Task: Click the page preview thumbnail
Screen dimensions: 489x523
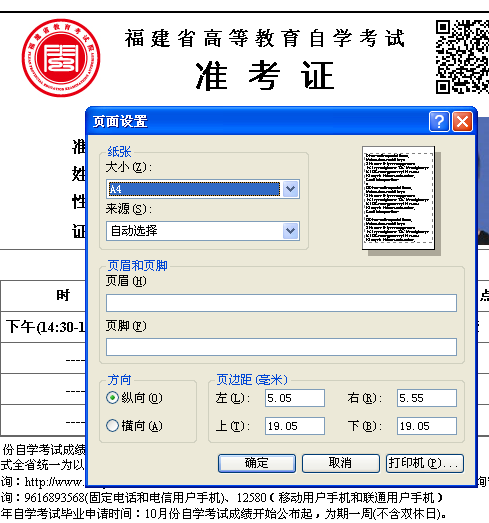Action: pyautogui.click(x=398, y=198)
